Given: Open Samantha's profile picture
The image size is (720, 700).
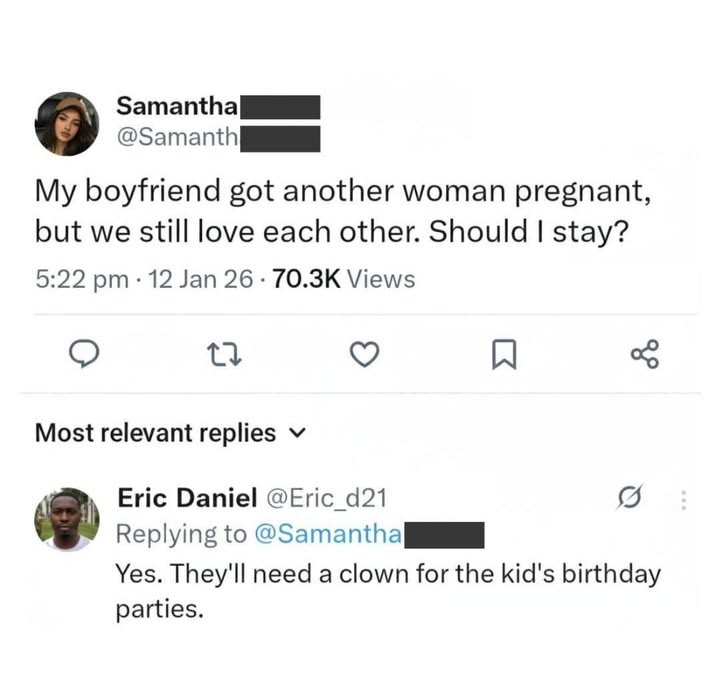Looking at the screenshot, I should pos(67,124).
